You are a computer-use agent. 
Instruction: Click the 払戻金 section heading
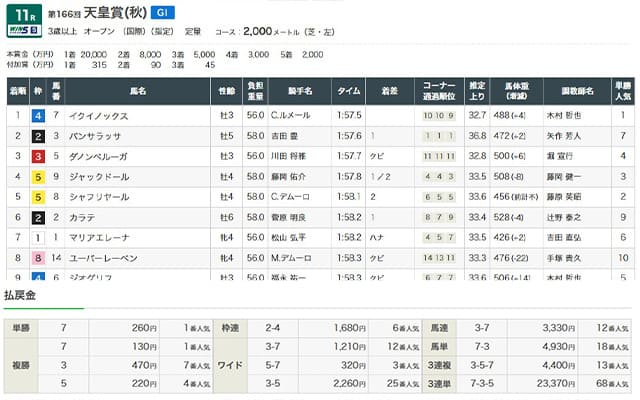pos(20,296)
